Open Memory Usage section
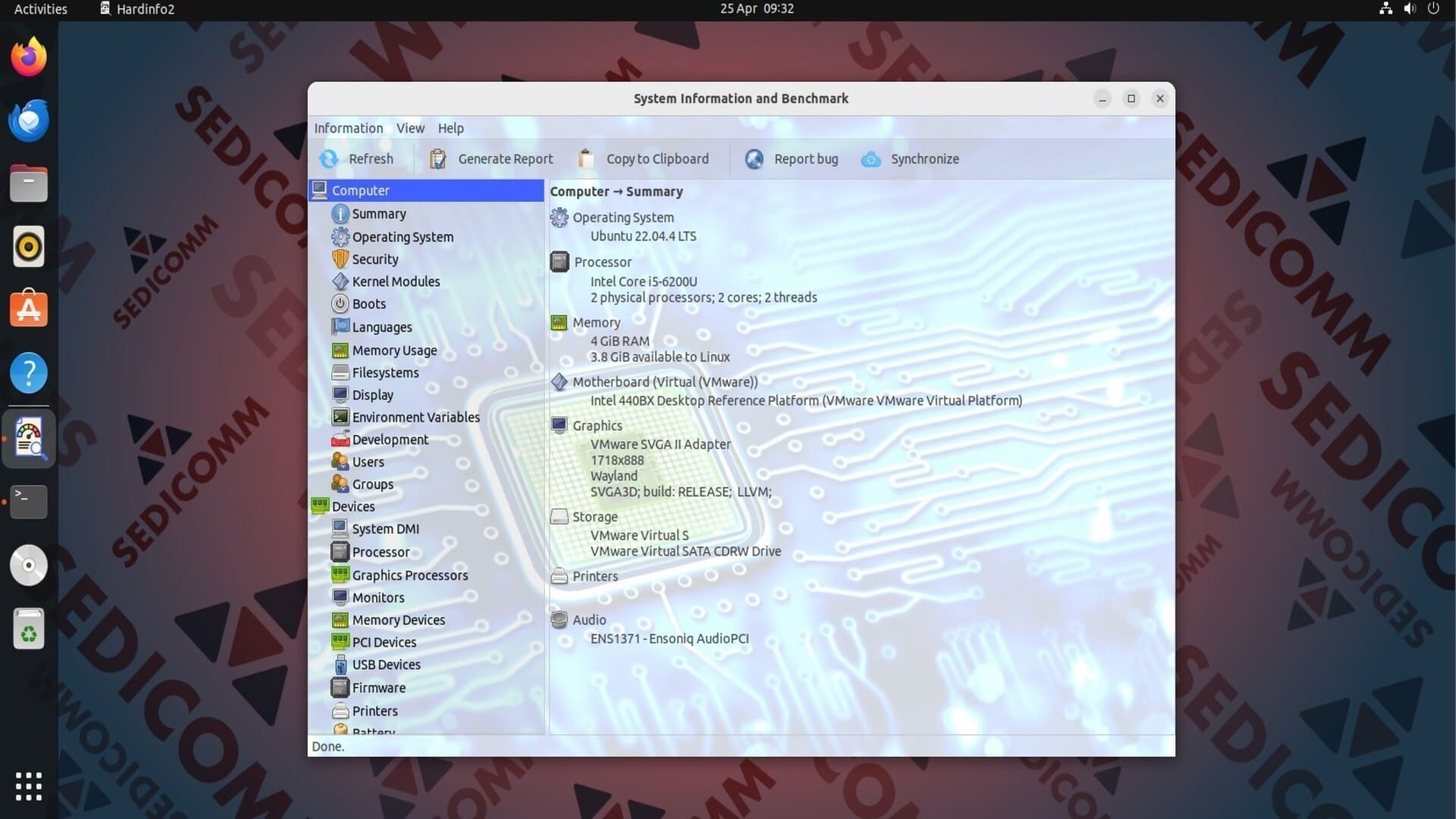 (x=394, y=350)
